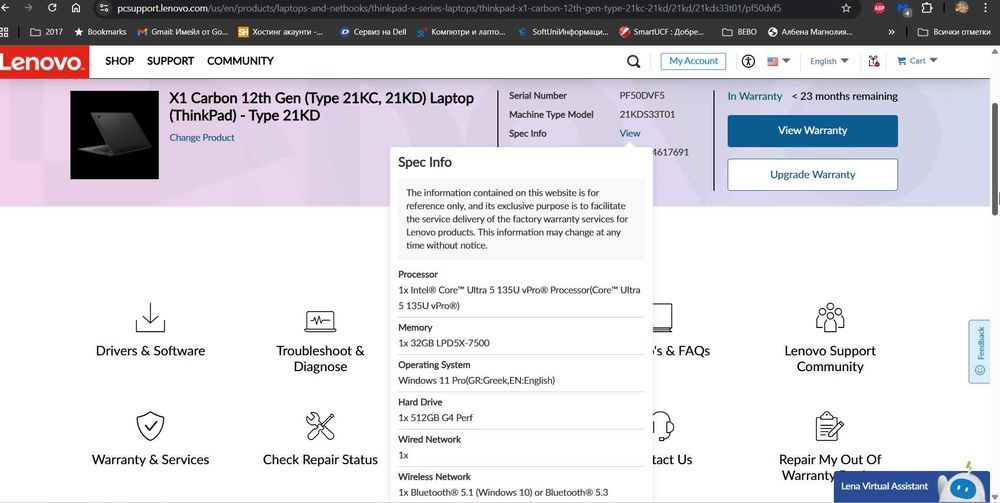Select the machine type 21KDS33T01 text
This screenshot has height=503, width=1000.
[647, 115]
